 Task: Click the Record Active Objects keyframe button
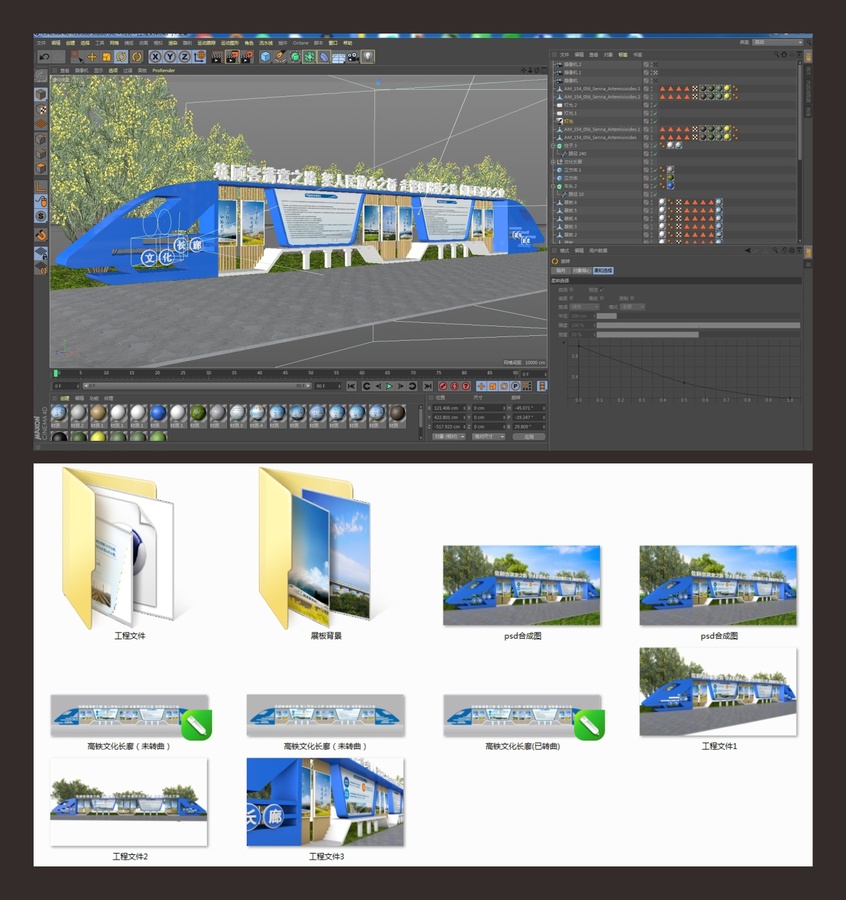(443, 386)
